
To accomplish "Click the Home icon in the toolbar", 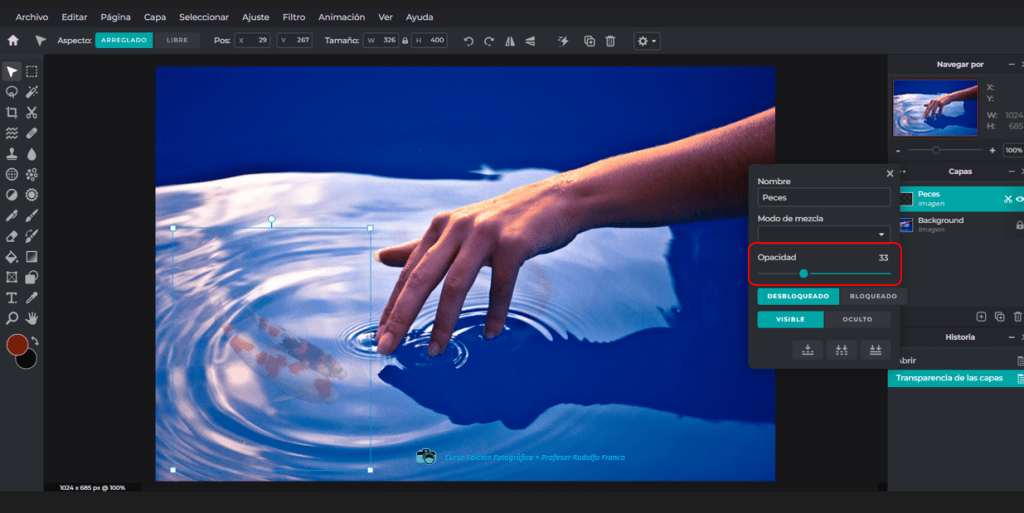I will point(13,41).
